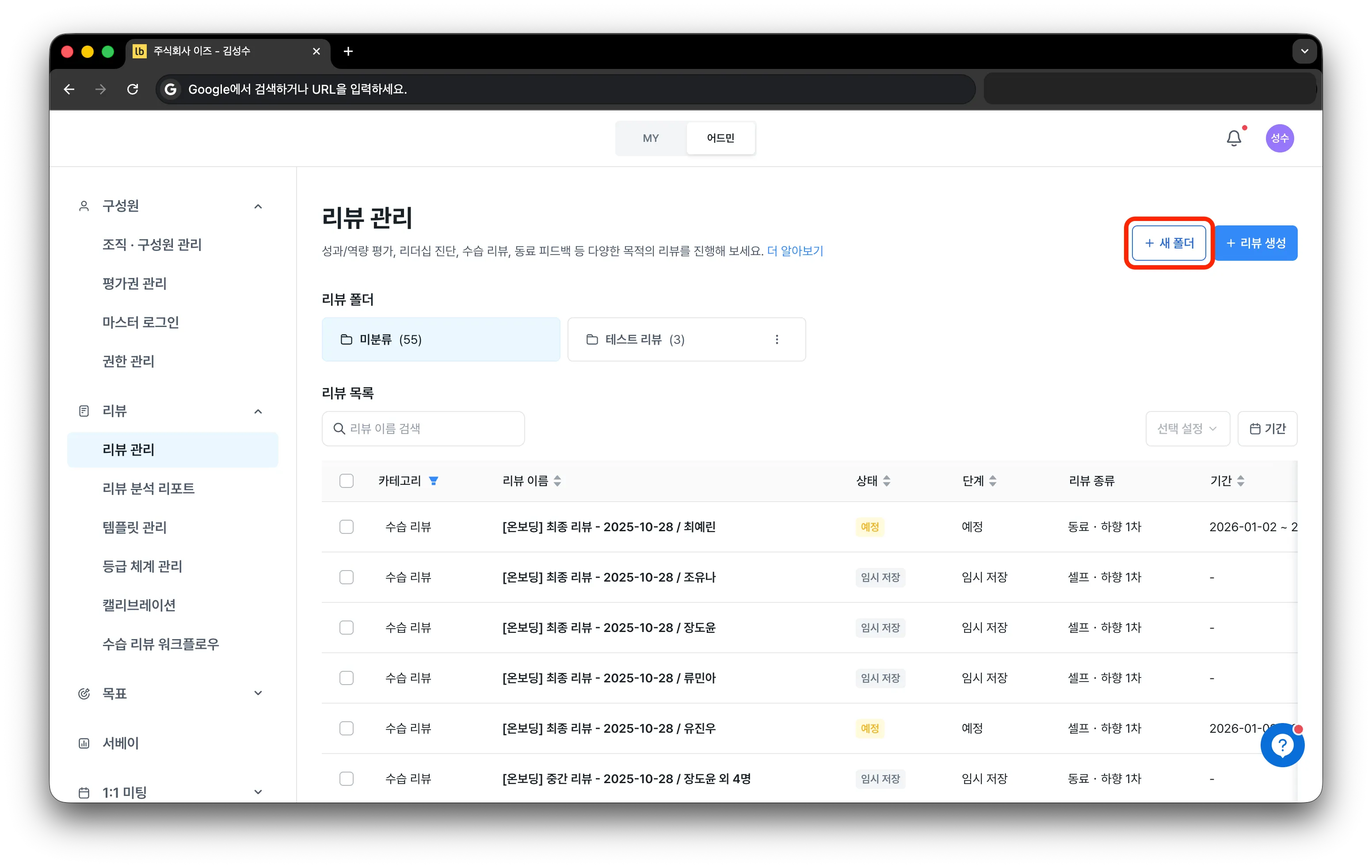This screenshot has width=1372, height=868.
Task: Open the 선택 설정 dropdown
Action: point(1187,429)
